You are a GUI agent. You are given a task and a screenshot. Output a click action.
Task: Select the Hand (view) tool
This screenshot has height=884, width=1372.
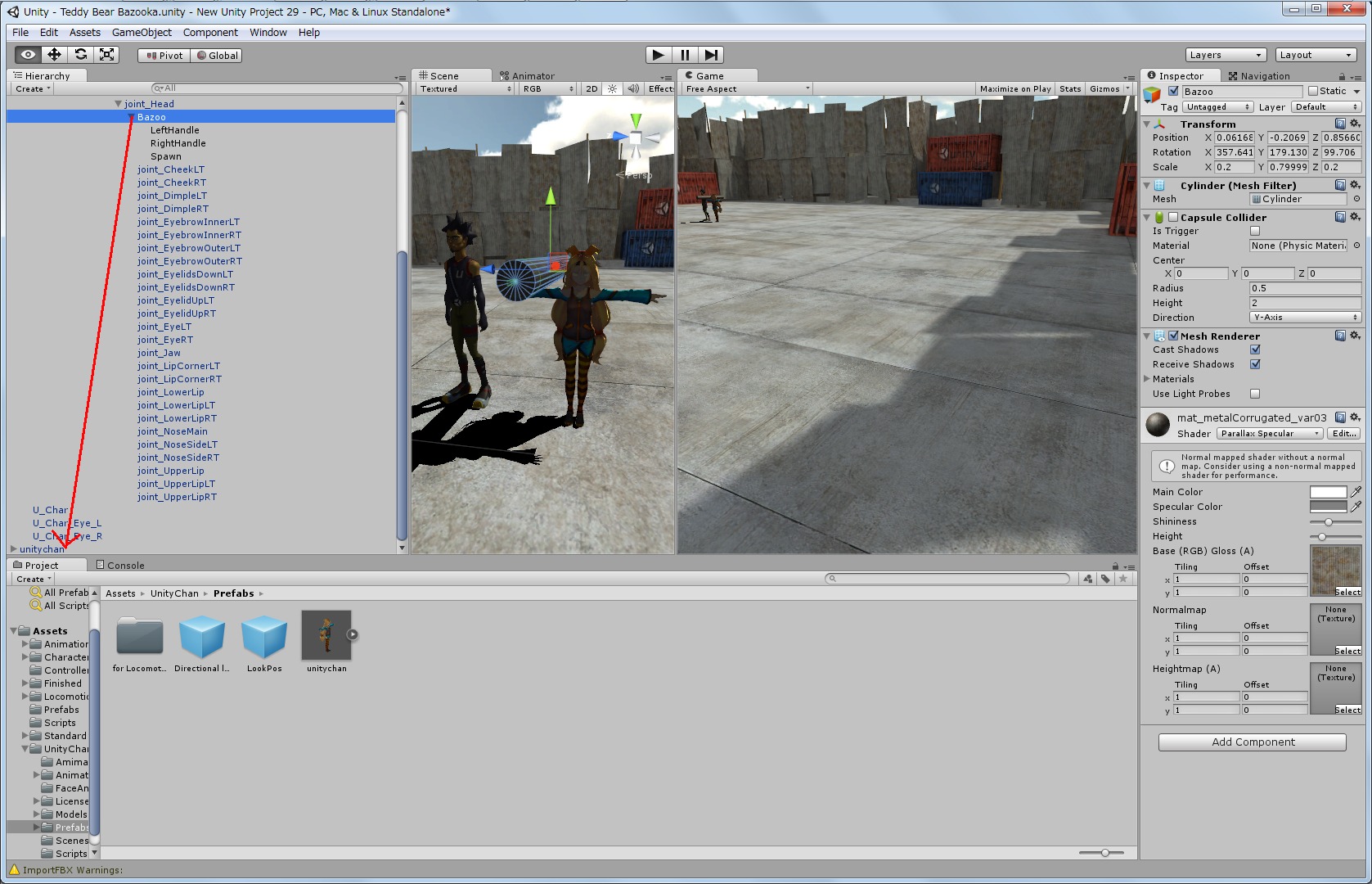click(x=28, y=55)
